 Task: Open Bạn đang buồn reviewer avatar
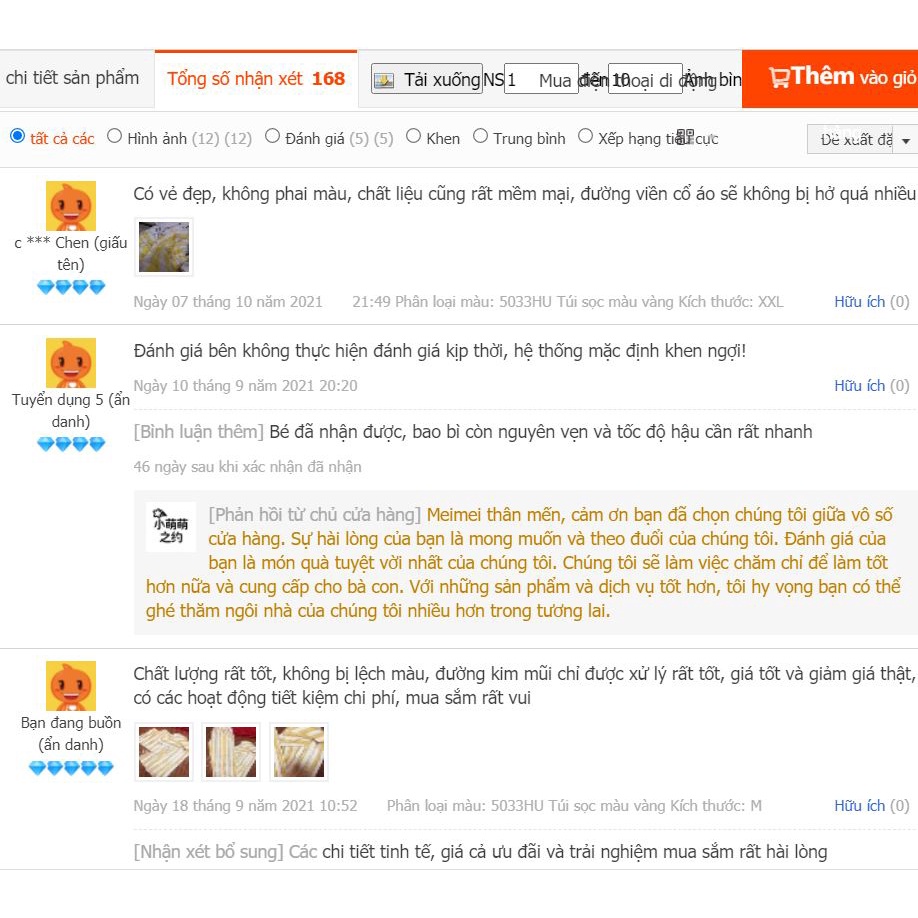coord(71,686)
